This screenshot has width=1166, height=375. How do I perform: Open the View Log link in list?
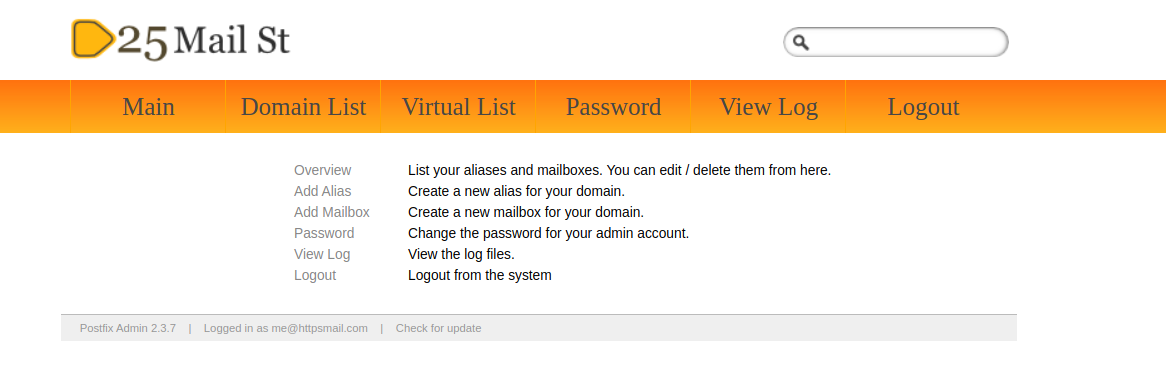[322, 254]
